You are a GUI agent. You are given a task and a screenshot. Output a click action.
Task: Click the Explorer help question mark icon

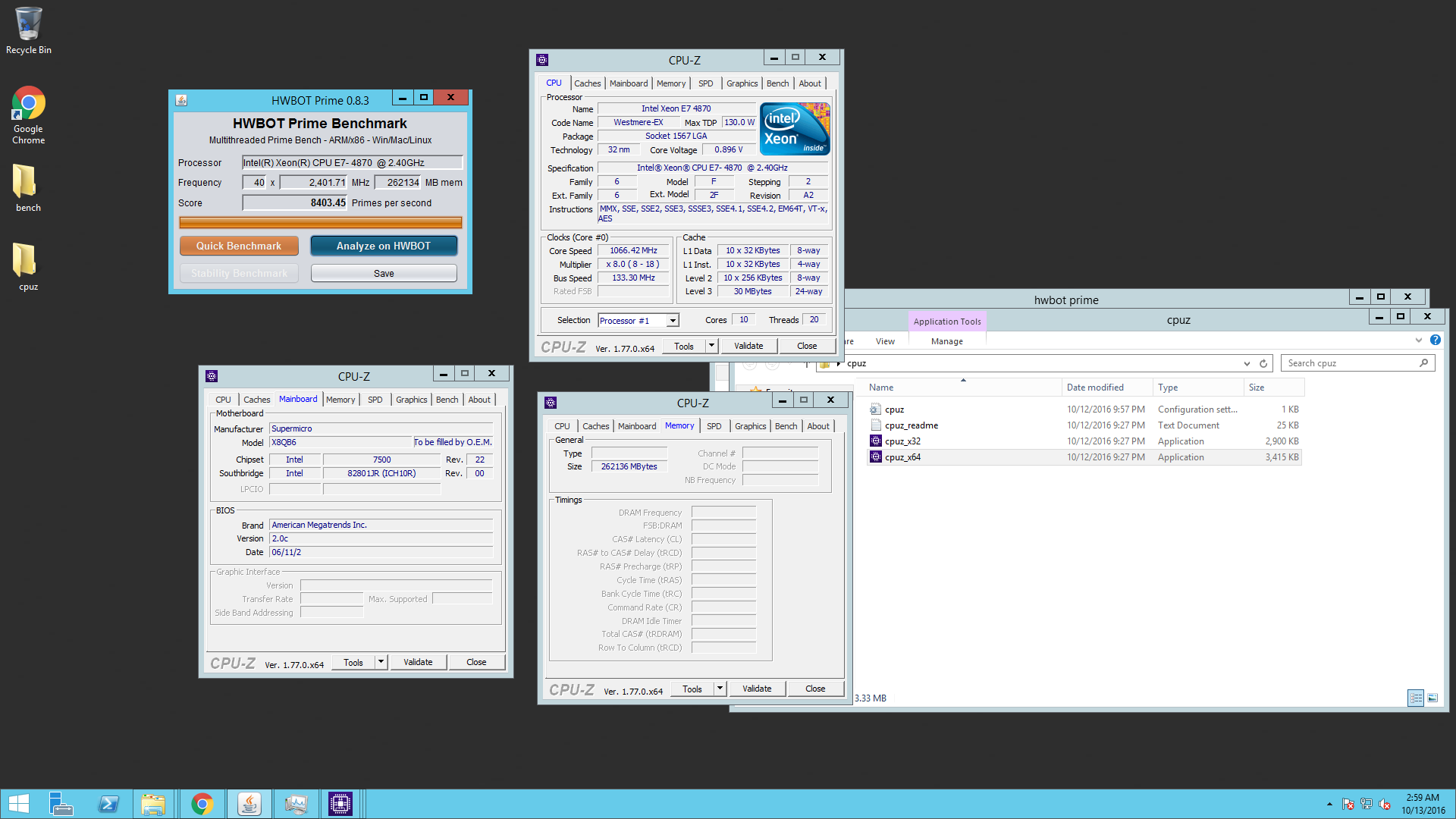tap(1435, 340)
